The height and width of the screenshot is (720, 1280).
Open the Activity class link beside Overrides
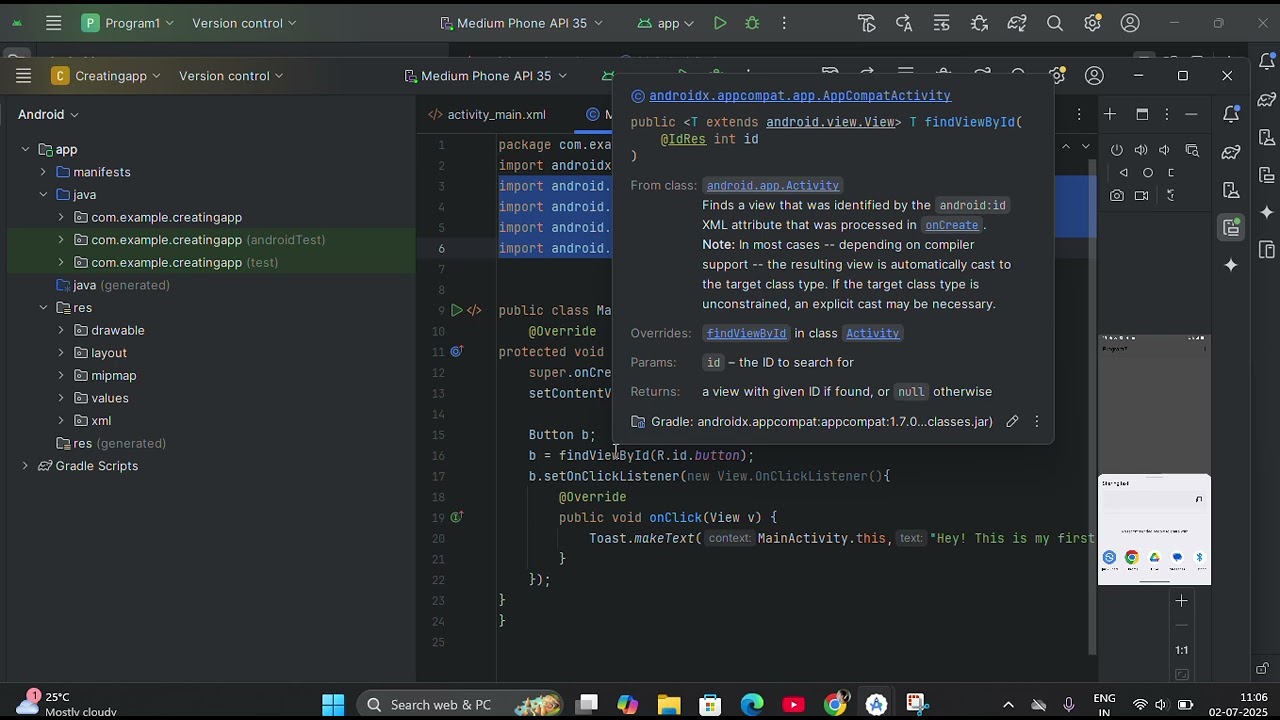point(872,333)
